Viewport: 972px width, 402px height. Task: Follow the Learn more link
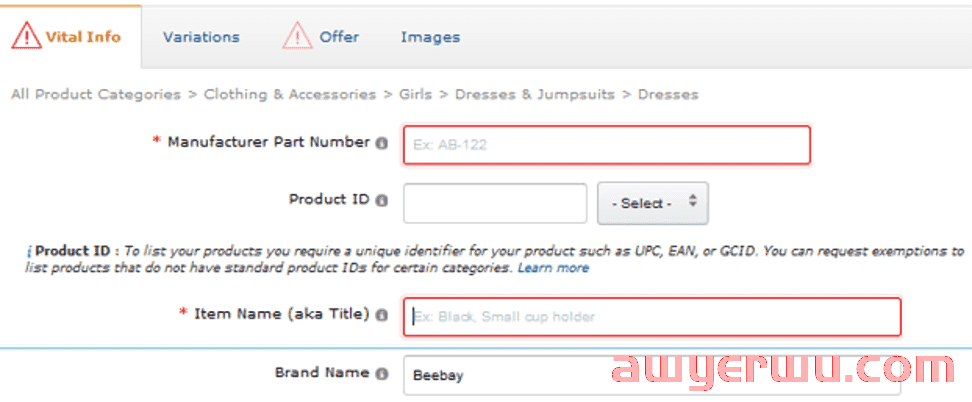point(554,268)
